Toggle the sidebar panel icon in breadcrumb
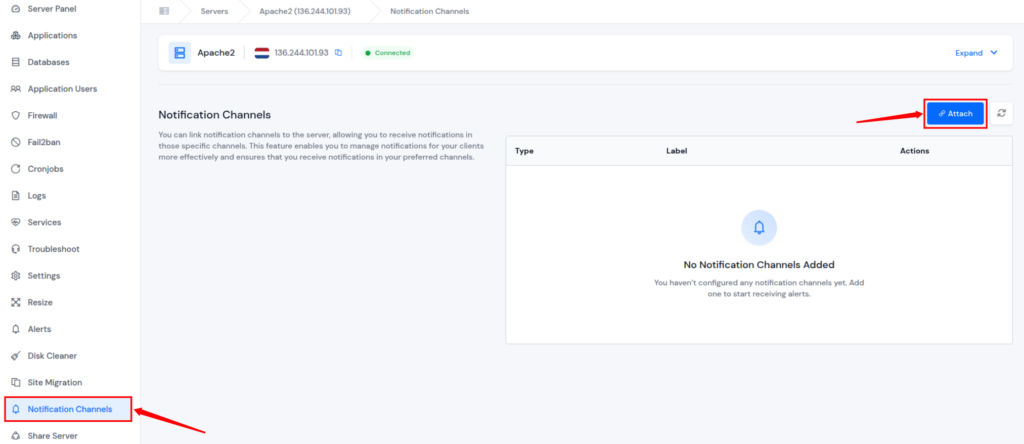The width and height of the screenshot is (1024, 444). 164,11
